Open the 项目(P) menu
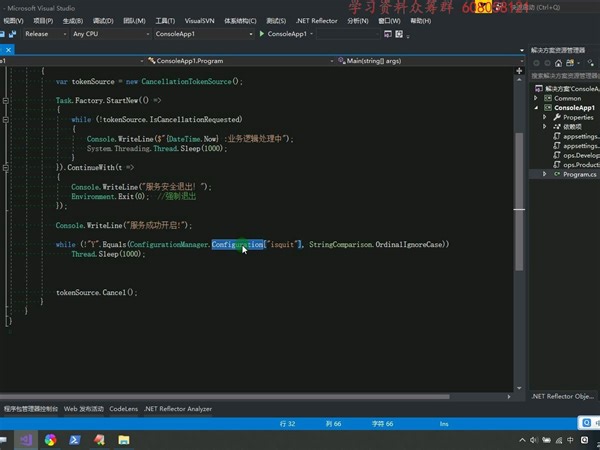 click(43, 21)
